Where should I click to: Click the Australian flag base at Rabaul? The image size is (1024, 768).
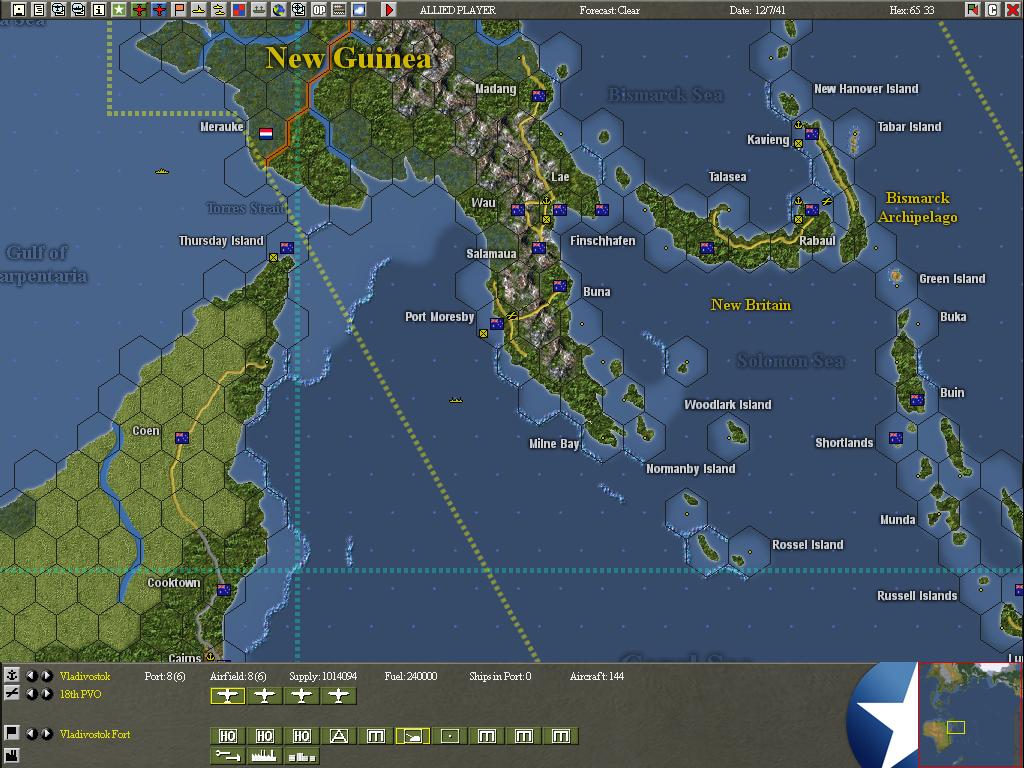click(812, 210)
